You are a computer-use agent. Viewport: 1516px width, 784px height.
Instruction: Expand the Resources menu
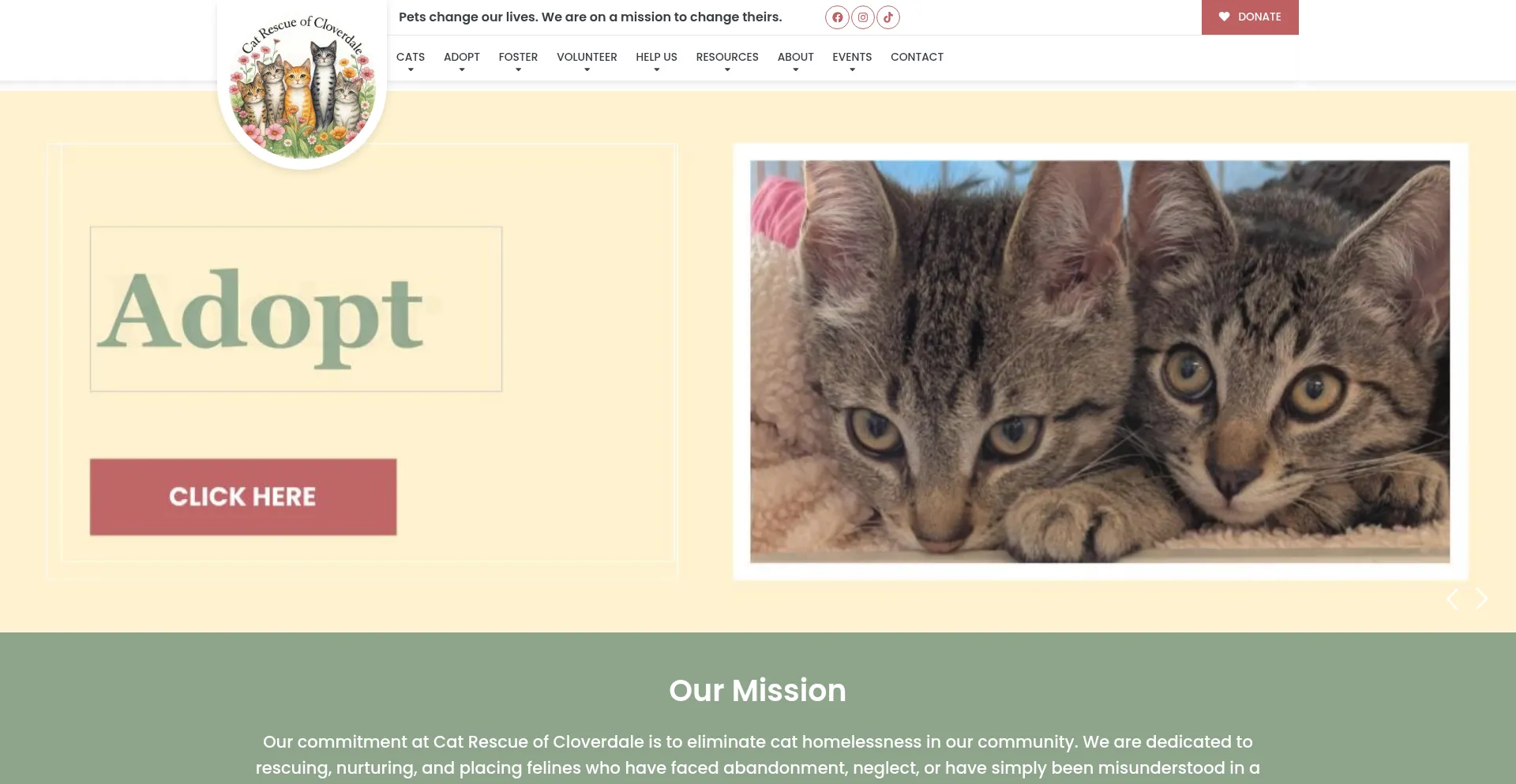727,61
